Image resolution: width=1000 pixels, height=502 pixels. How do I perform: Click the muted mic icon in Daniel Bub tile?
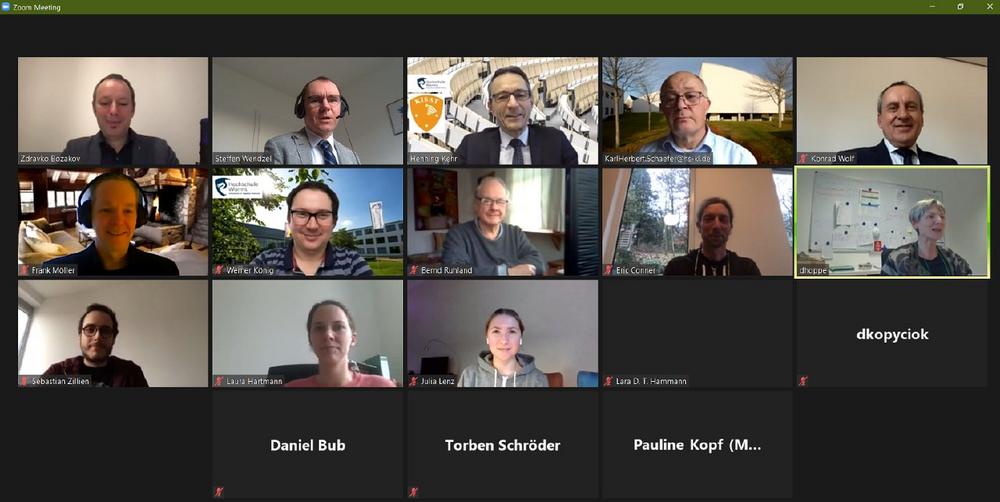(x=219, y=492)
